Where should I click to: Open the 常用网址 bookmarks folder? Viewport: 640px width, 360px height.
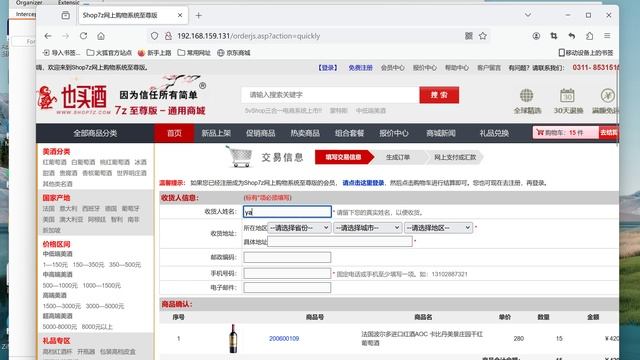[x=194, y=53]
